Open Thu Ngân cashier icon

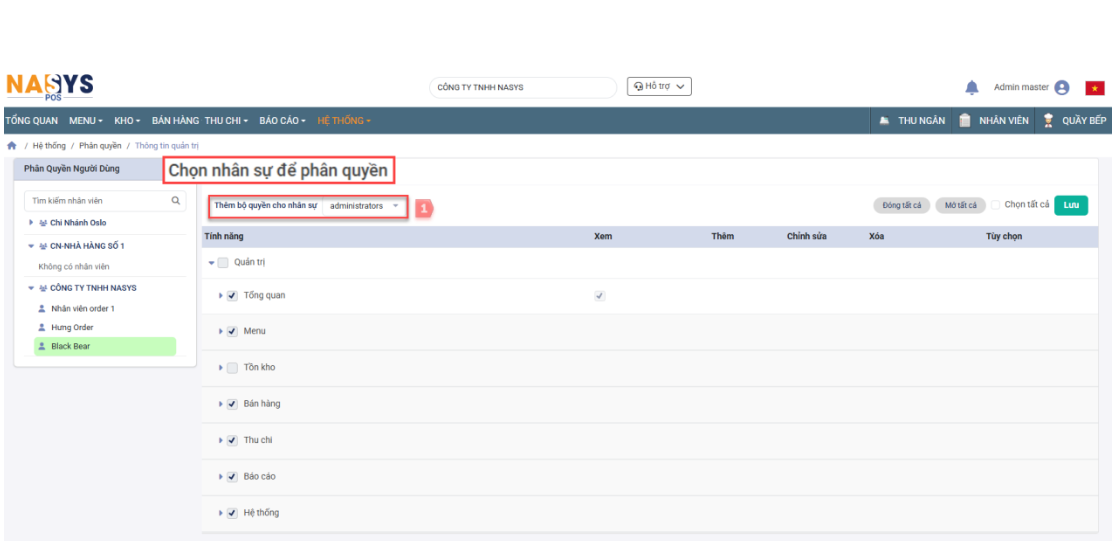886,121
